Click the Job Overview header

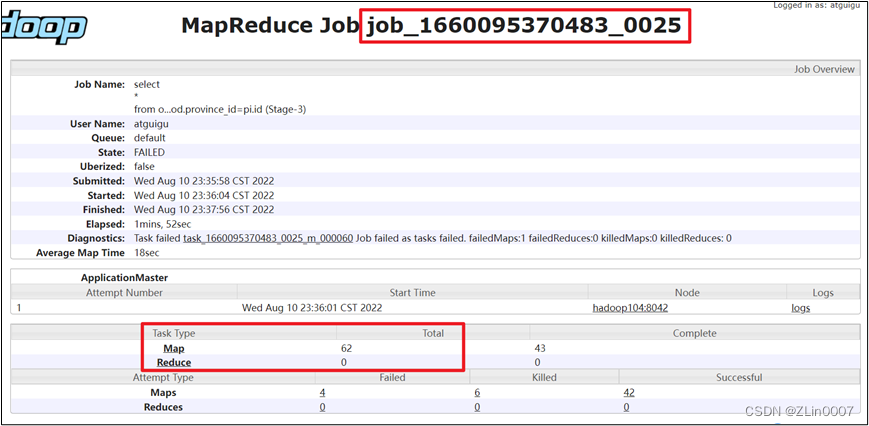(x=825, y=69)
